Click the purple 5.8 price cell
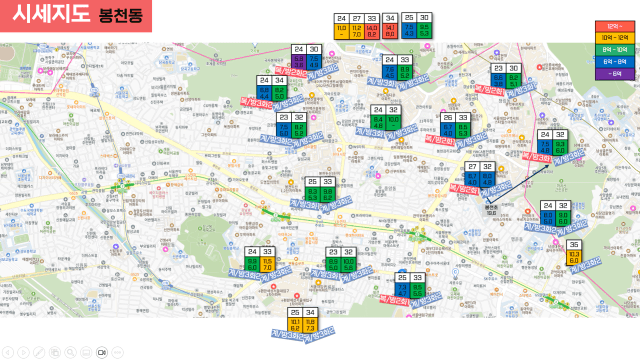The height and width of the screenshot is (360, 640). pos(299,62)
